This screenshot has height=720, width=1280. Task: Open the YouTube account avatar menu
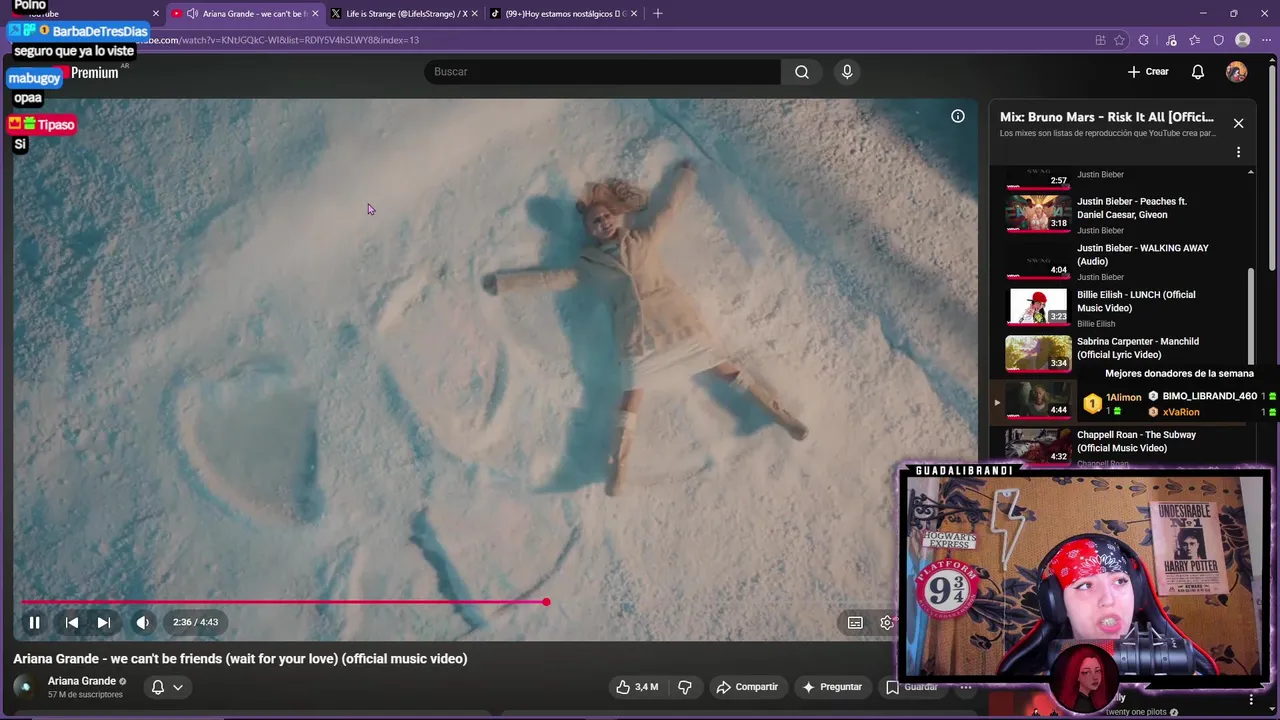(1237, 72)
